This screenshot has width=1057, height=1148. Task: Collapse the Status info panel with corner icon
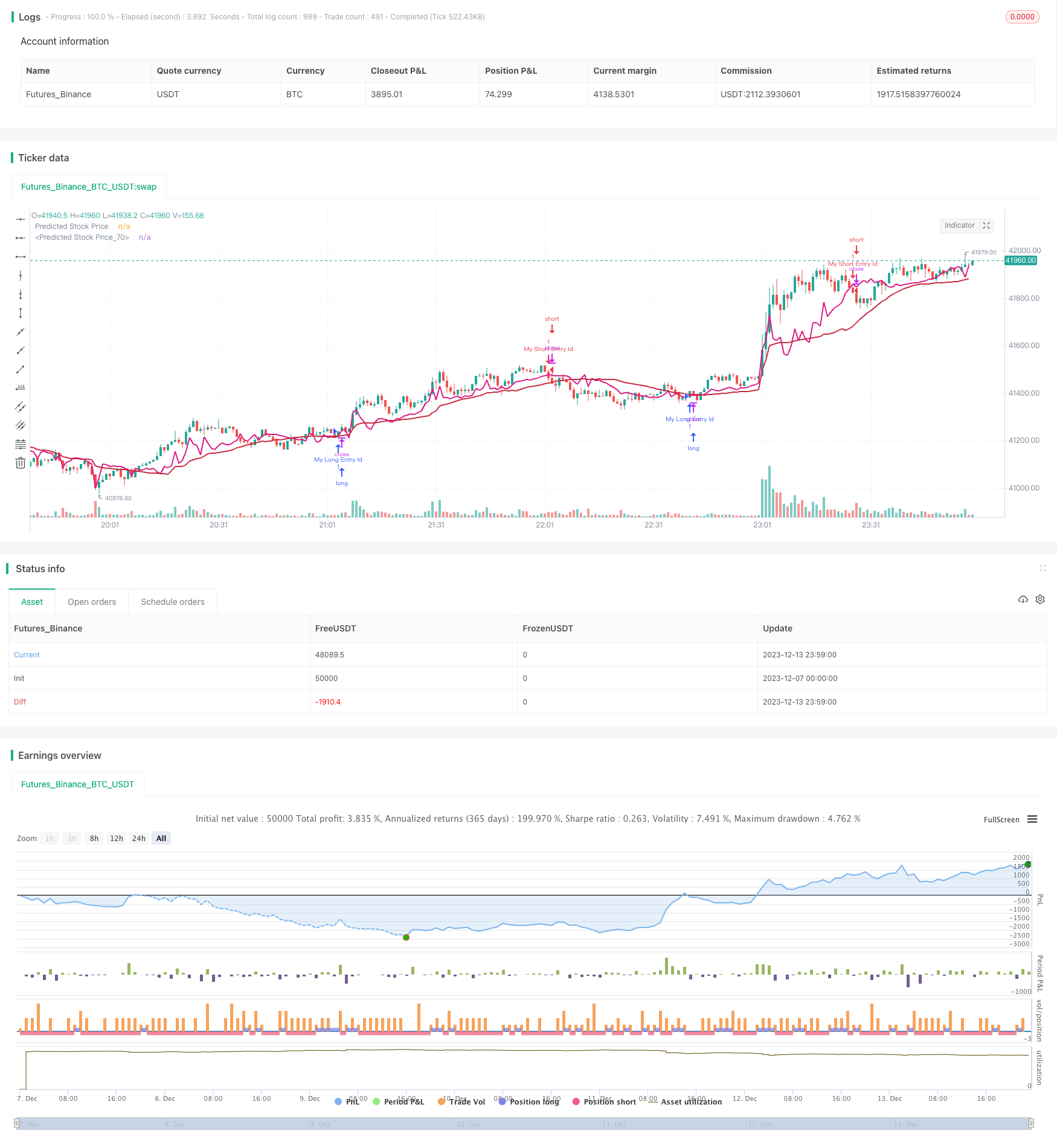pos(1043,568)
